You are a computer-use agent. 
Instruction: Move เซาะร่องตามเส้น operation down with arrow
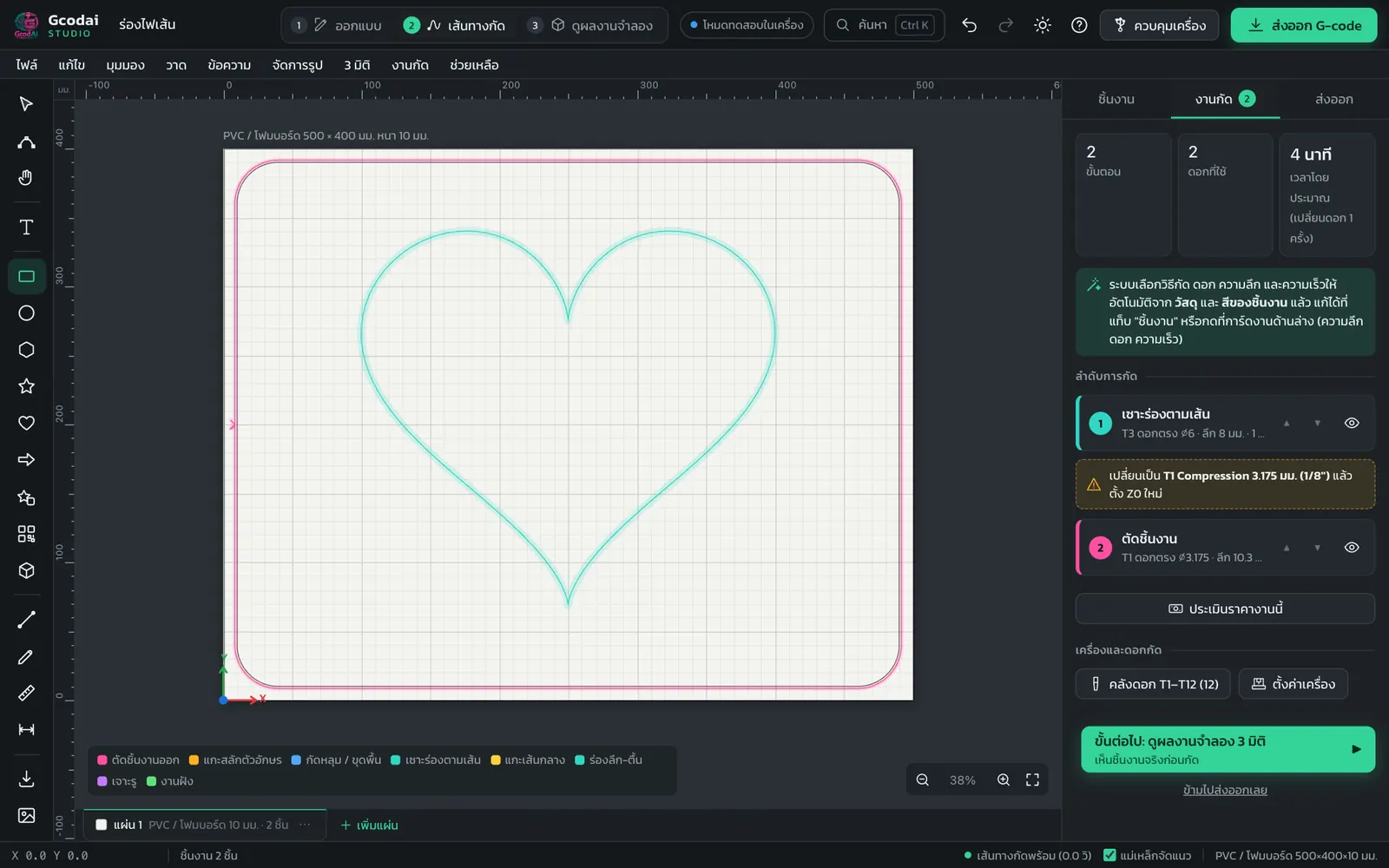[x=1317, y=424]
